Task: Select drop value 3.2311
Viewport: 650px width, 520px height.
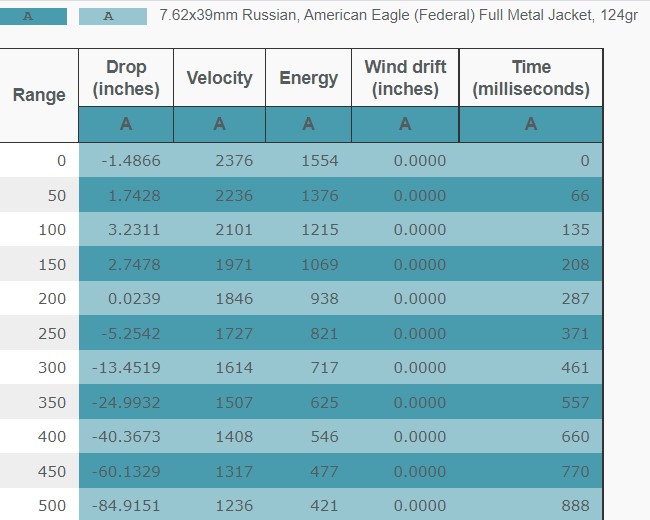Action: click(134, 230)
